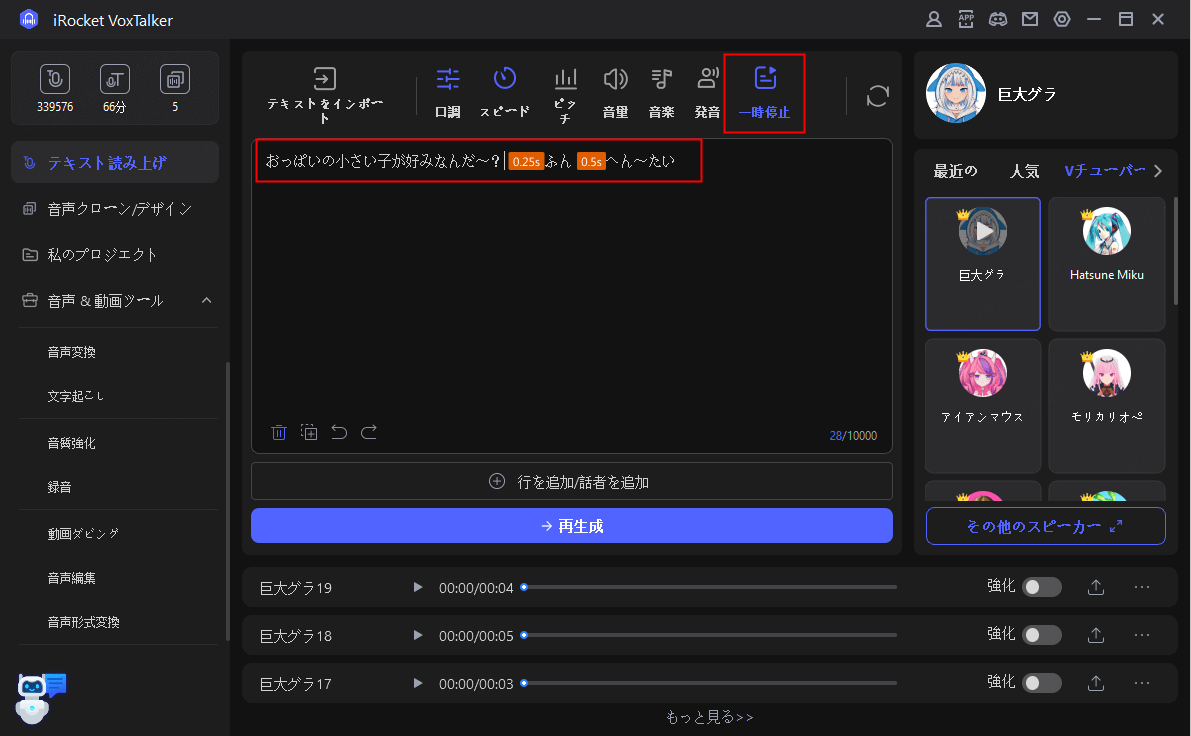
Task: Redo the last text edit
Action: tap(369, 432)
